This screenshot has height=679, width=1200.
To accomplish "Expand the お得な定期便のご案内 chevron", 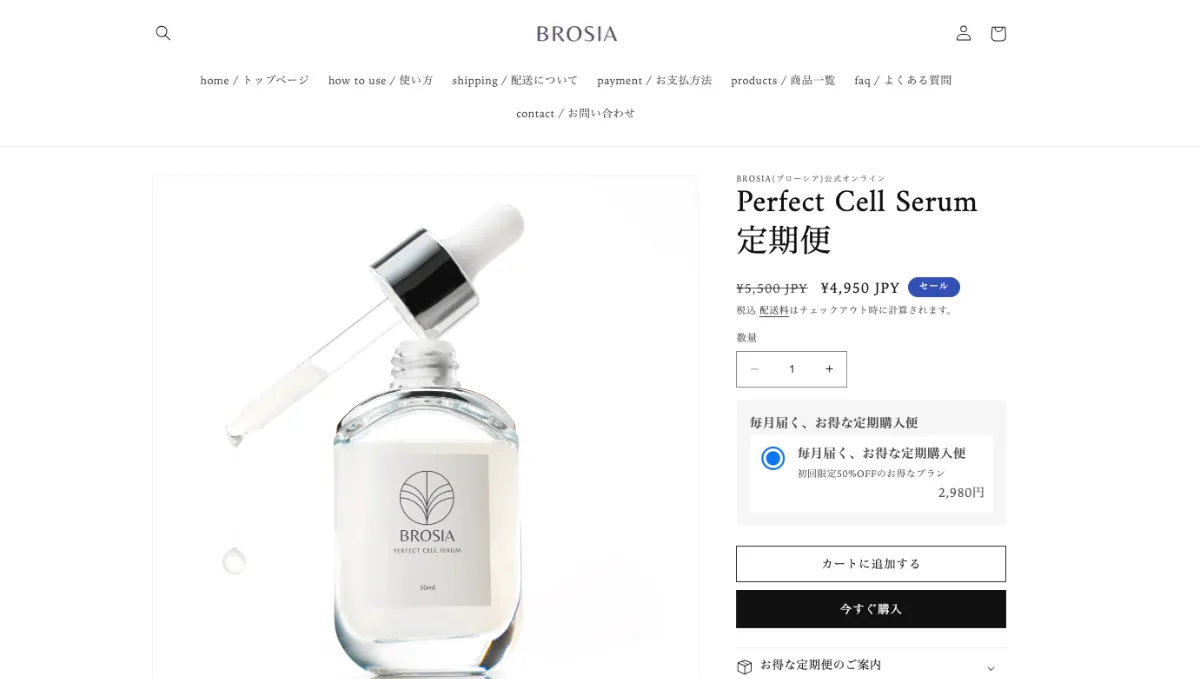I will pos(991,668).
